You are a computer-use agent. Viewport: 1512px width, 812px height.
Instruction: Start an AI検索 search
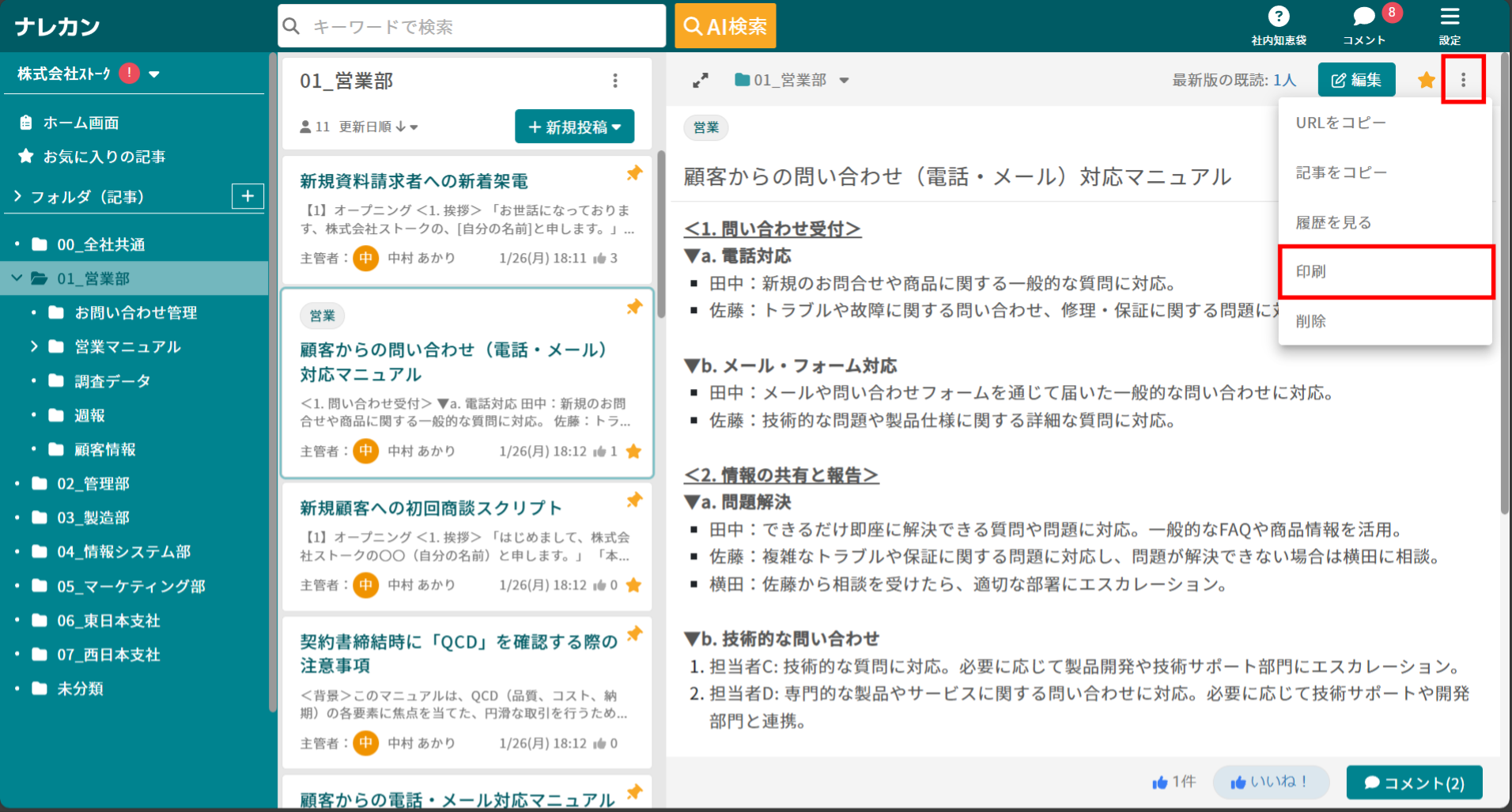click(x=724, y=25)
